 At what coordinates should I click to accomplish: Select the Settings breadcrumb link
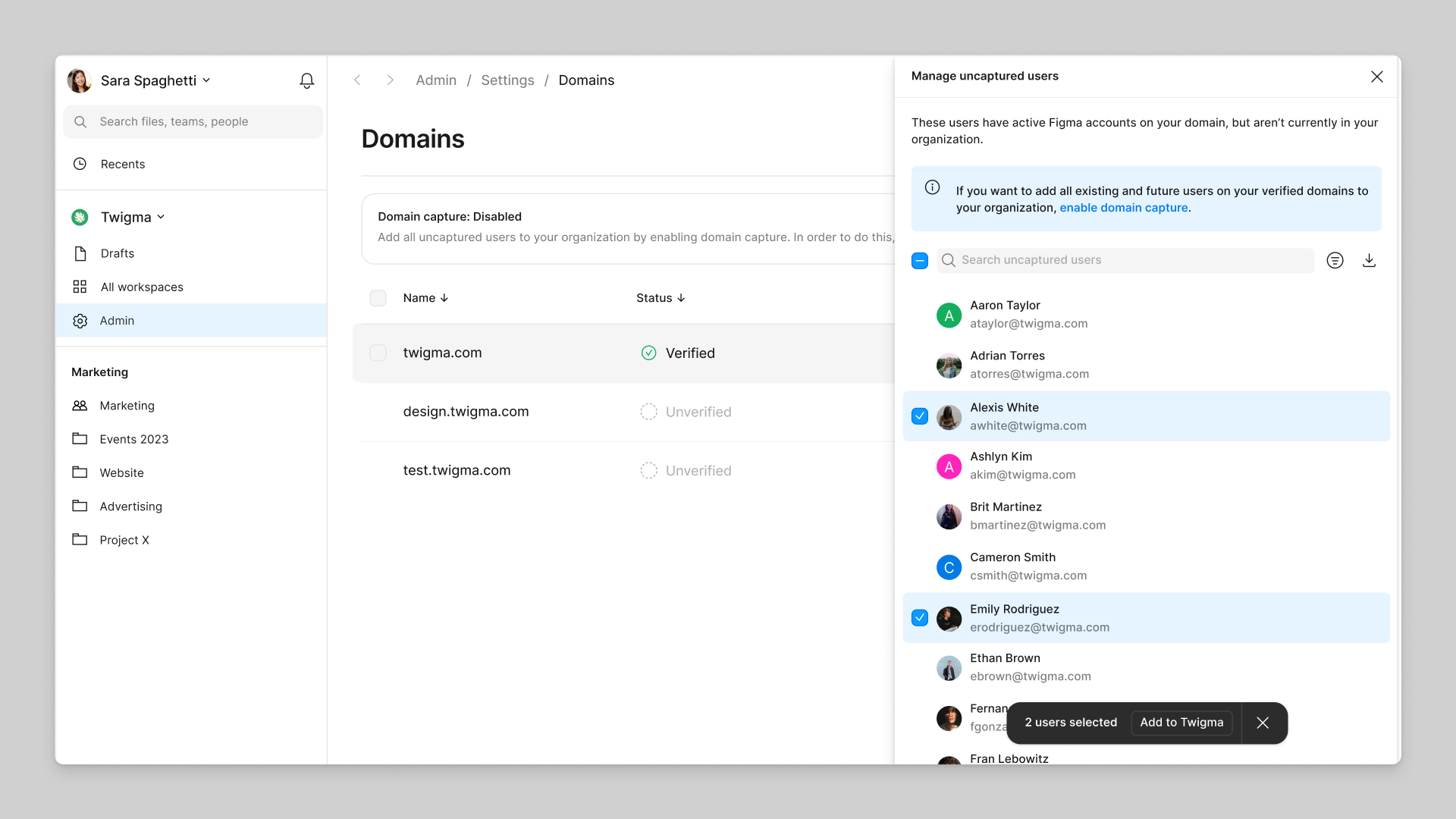(507, 80)
